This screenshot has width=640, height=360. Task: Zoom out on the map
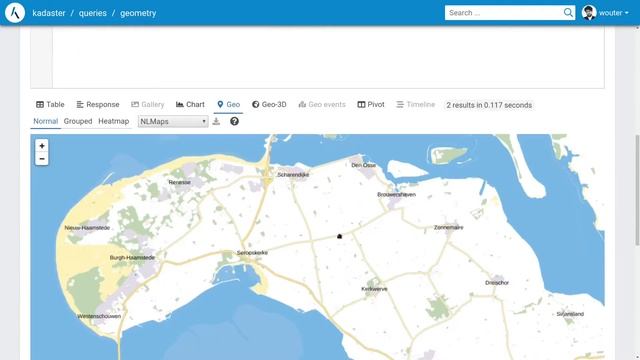tap(42, 159)
